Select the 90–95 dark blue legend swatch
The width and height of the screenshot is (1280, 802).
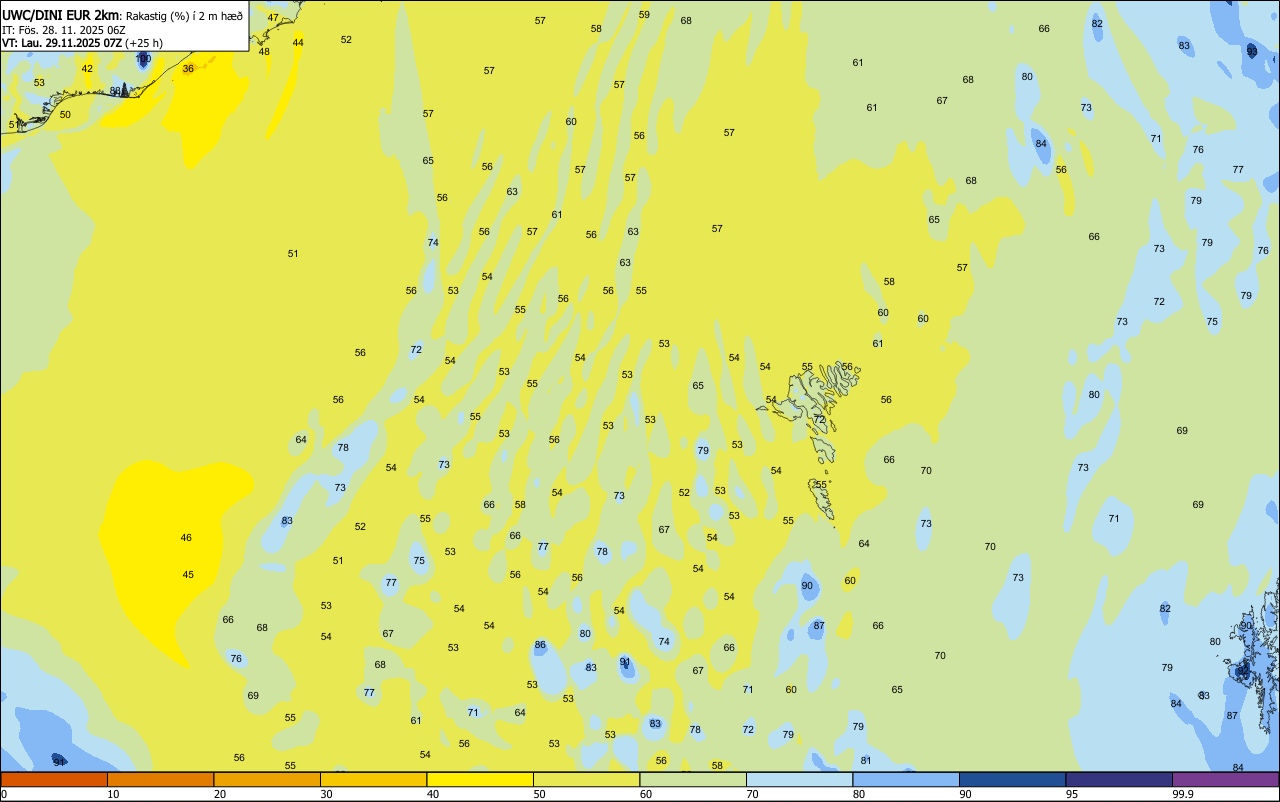tap(1012, 779)
